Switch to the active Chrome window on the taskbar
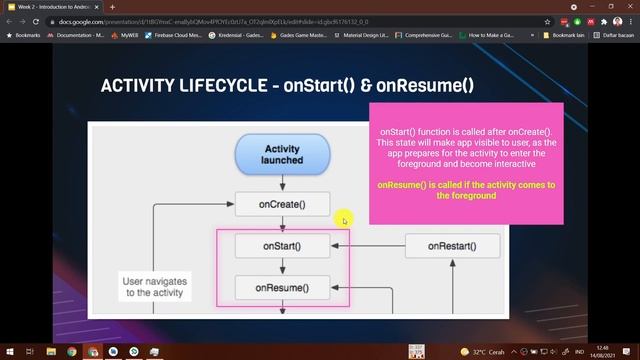 pyautogui.click(x=93, y=351)
